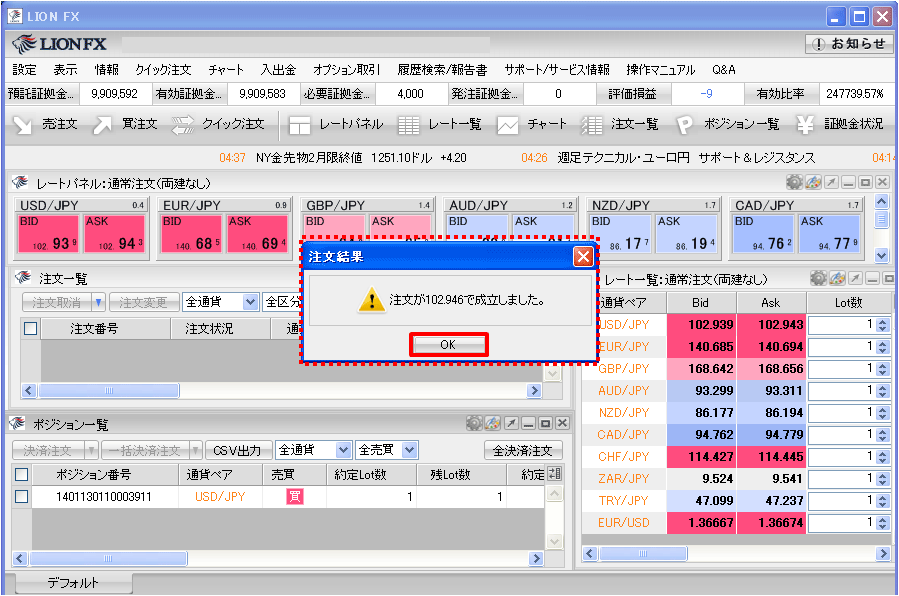This screenshot has width=899, height=596.
Task: Open the Q&A menu
Action: [724, 70]
